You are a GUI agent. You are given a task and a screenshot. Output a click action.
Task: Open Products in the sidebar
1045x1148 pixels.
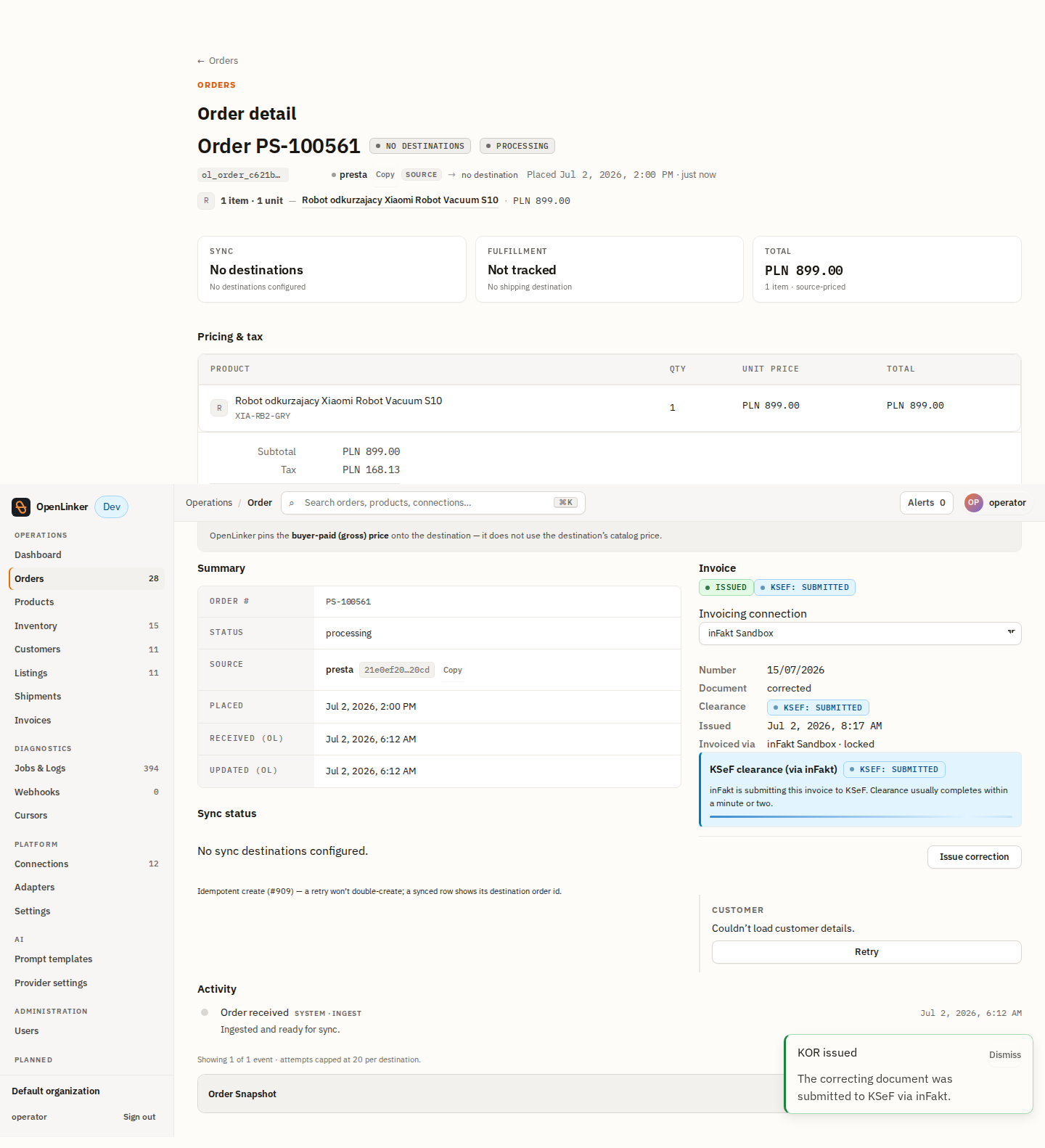[x=86, y=602]
